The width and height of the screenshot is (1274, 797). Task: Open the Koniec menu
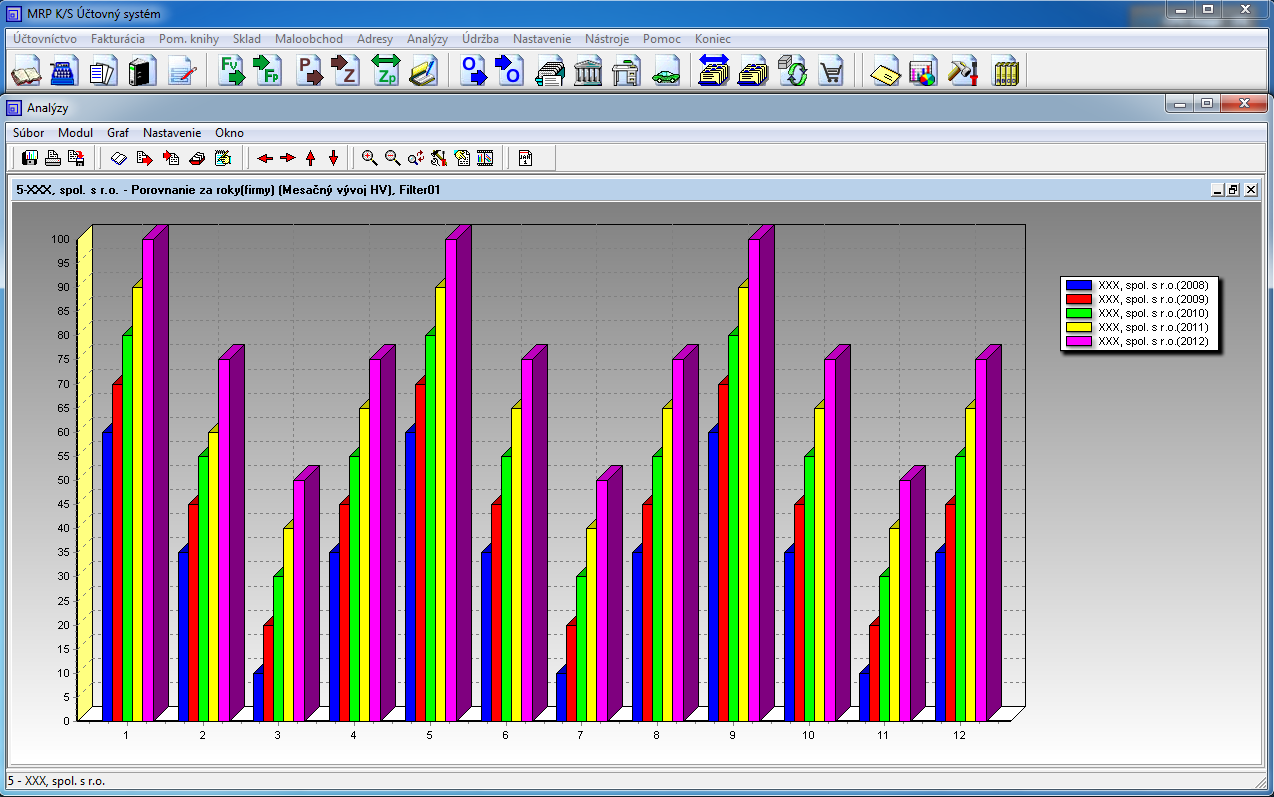(713, 39)
